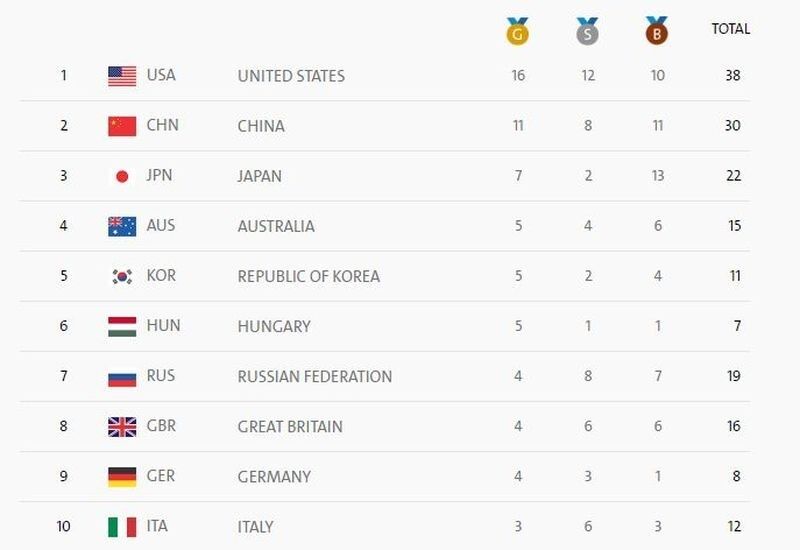
Task: Click the Germany flag icon
Action: pos(122,477)
